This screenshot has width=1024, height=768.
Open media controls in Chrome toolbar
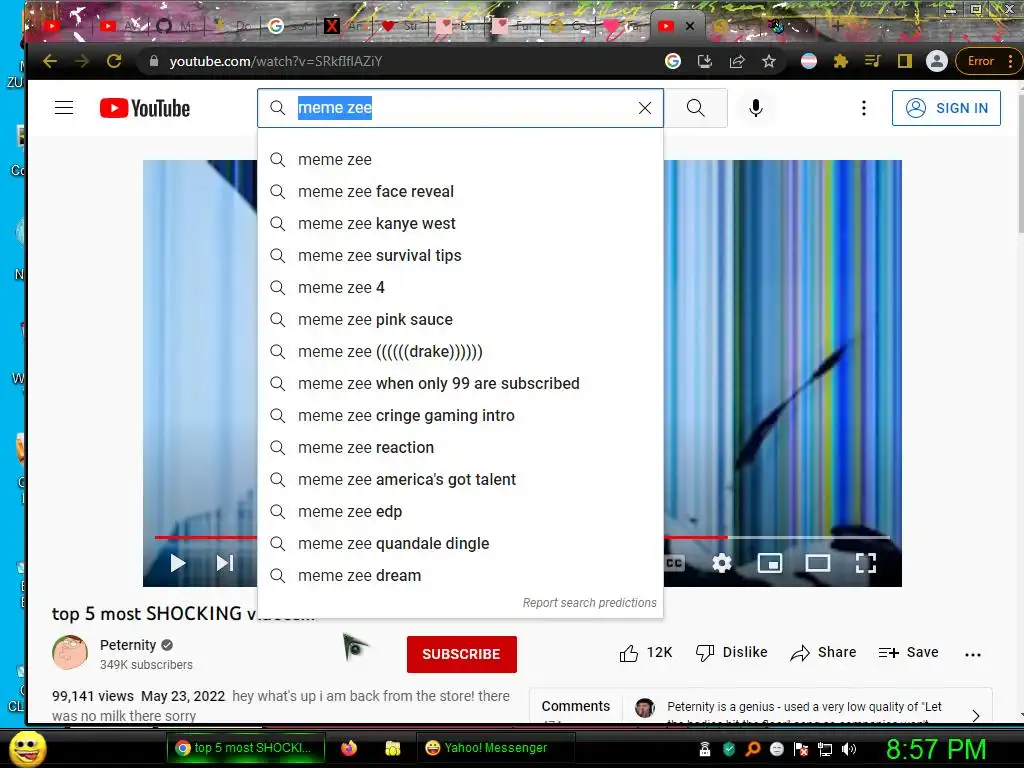point(872,61)
